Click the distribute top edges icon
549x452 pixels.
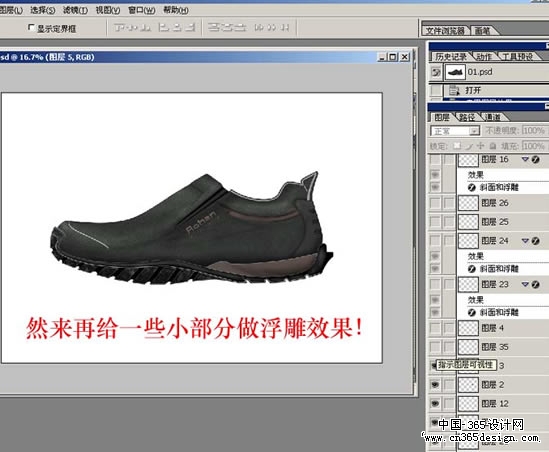pyautogui.click(x=214, y=27)
